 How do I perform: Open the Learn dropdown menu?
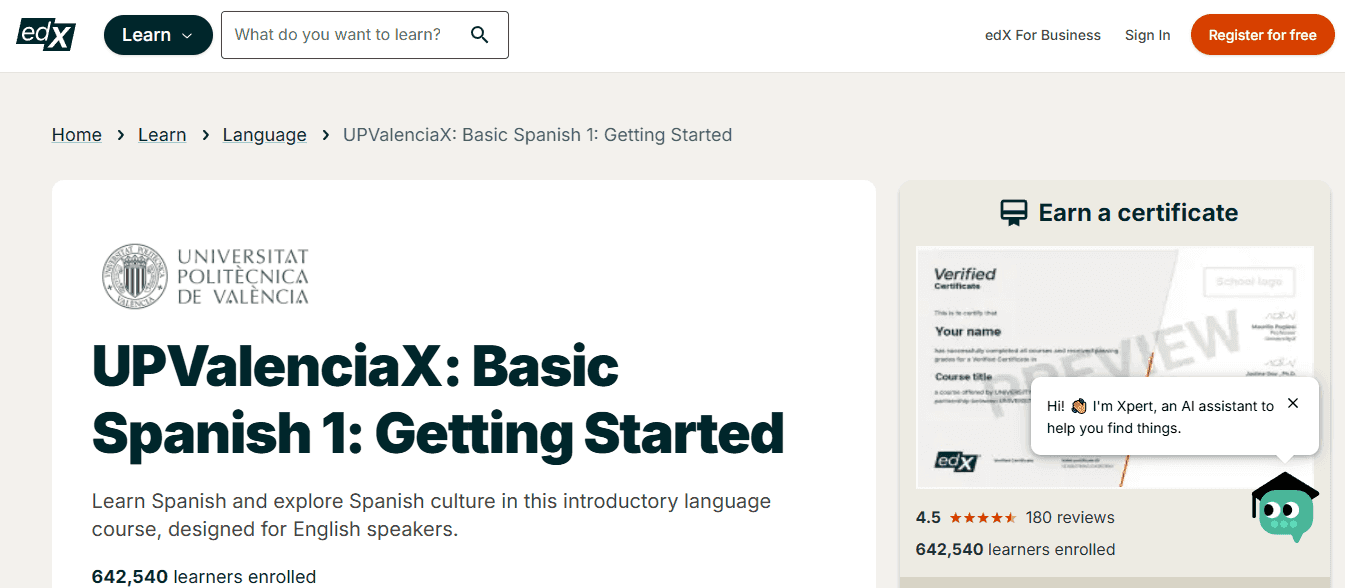pos(157,34)
